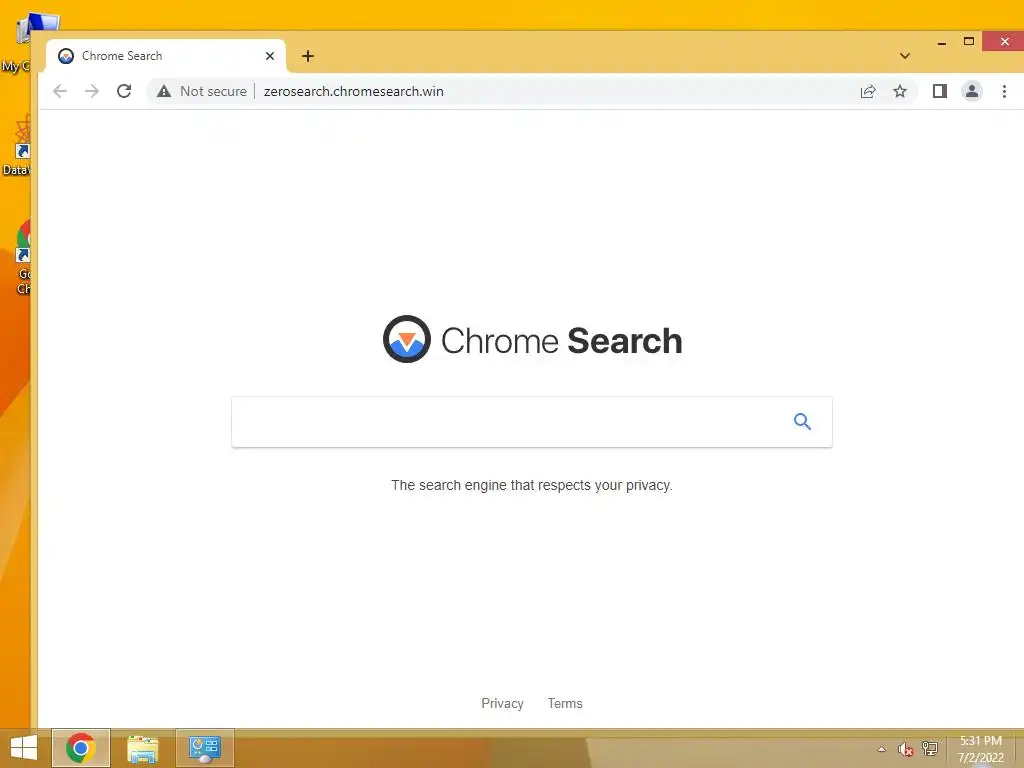The height and width of the screenshot is (768, 1024).
Task: Click the back navigation arrow
Action: click(59, 91)
